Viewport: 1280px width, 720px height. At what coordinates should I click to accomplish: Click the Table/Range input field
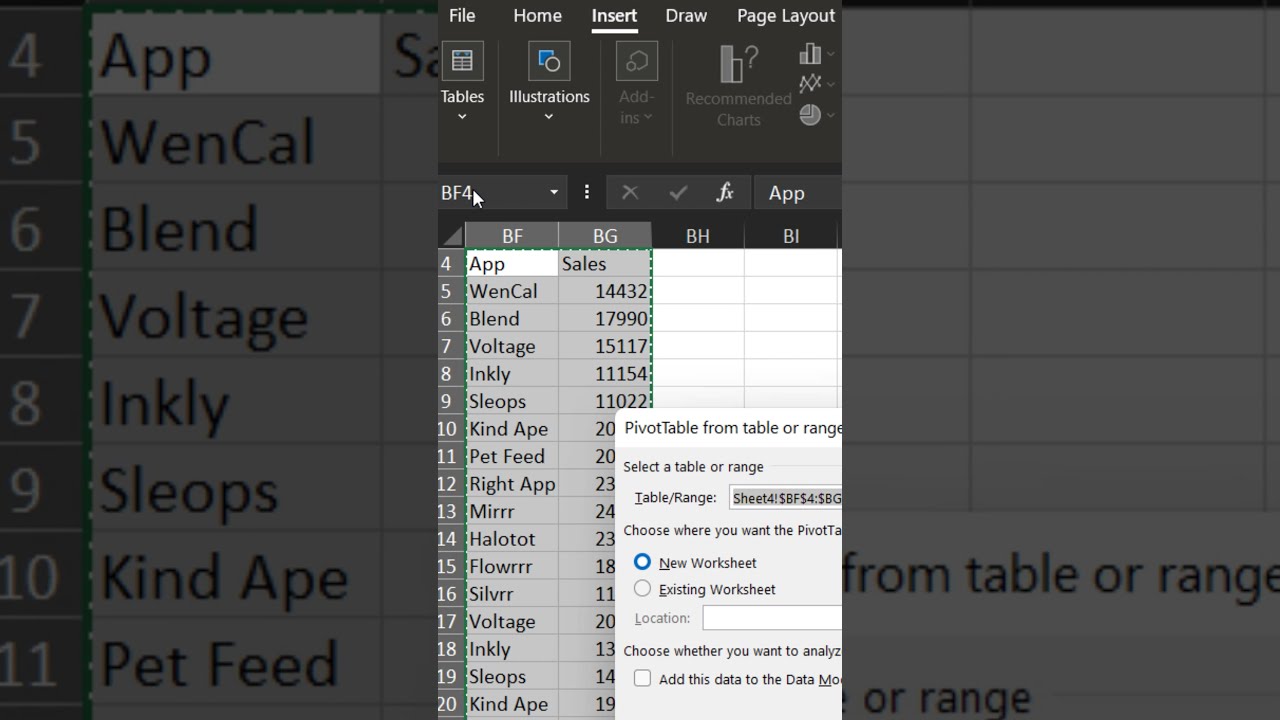tap(786, 498)
